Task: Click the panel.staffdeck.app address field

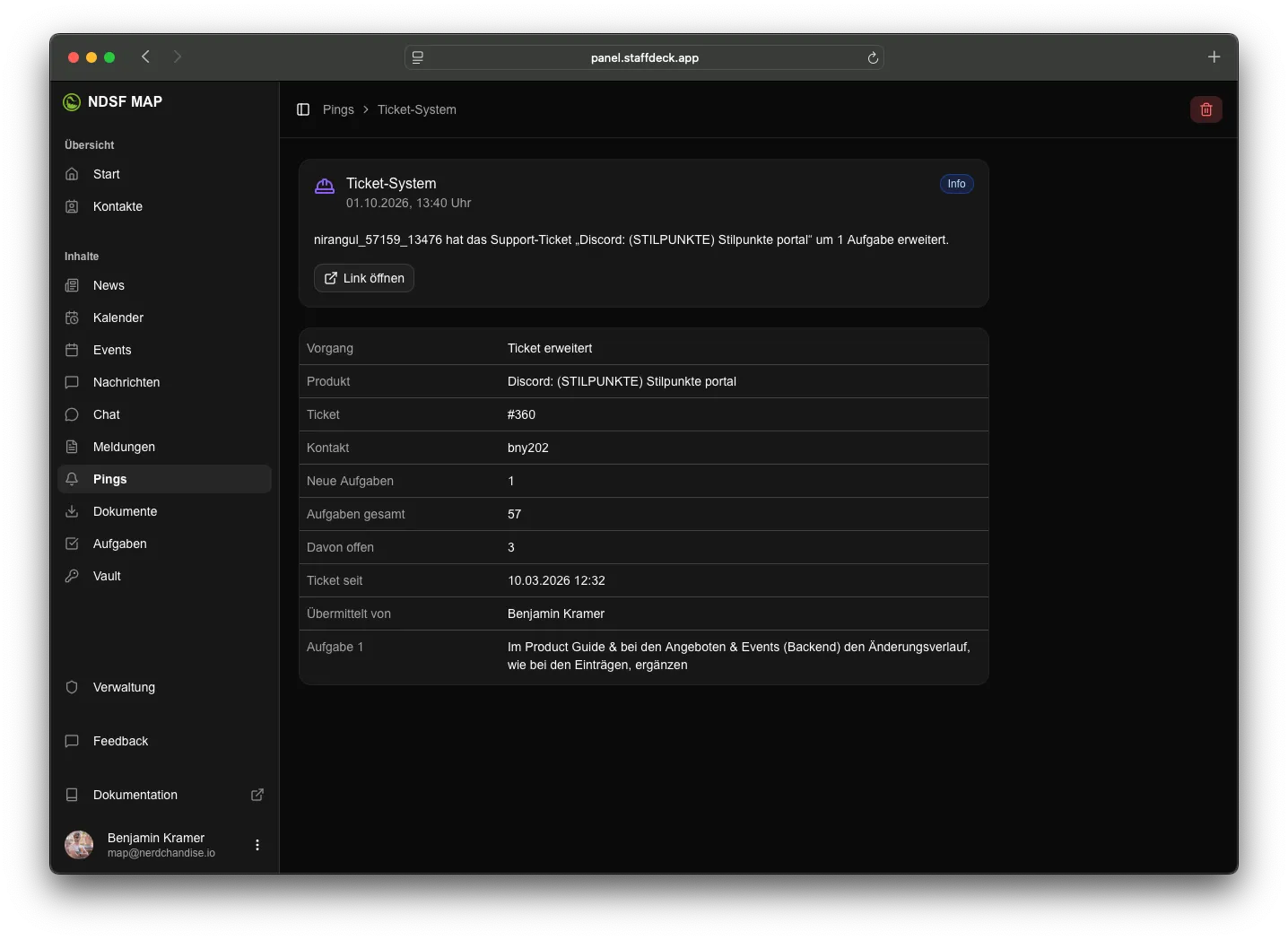Action: coord(644,57)
